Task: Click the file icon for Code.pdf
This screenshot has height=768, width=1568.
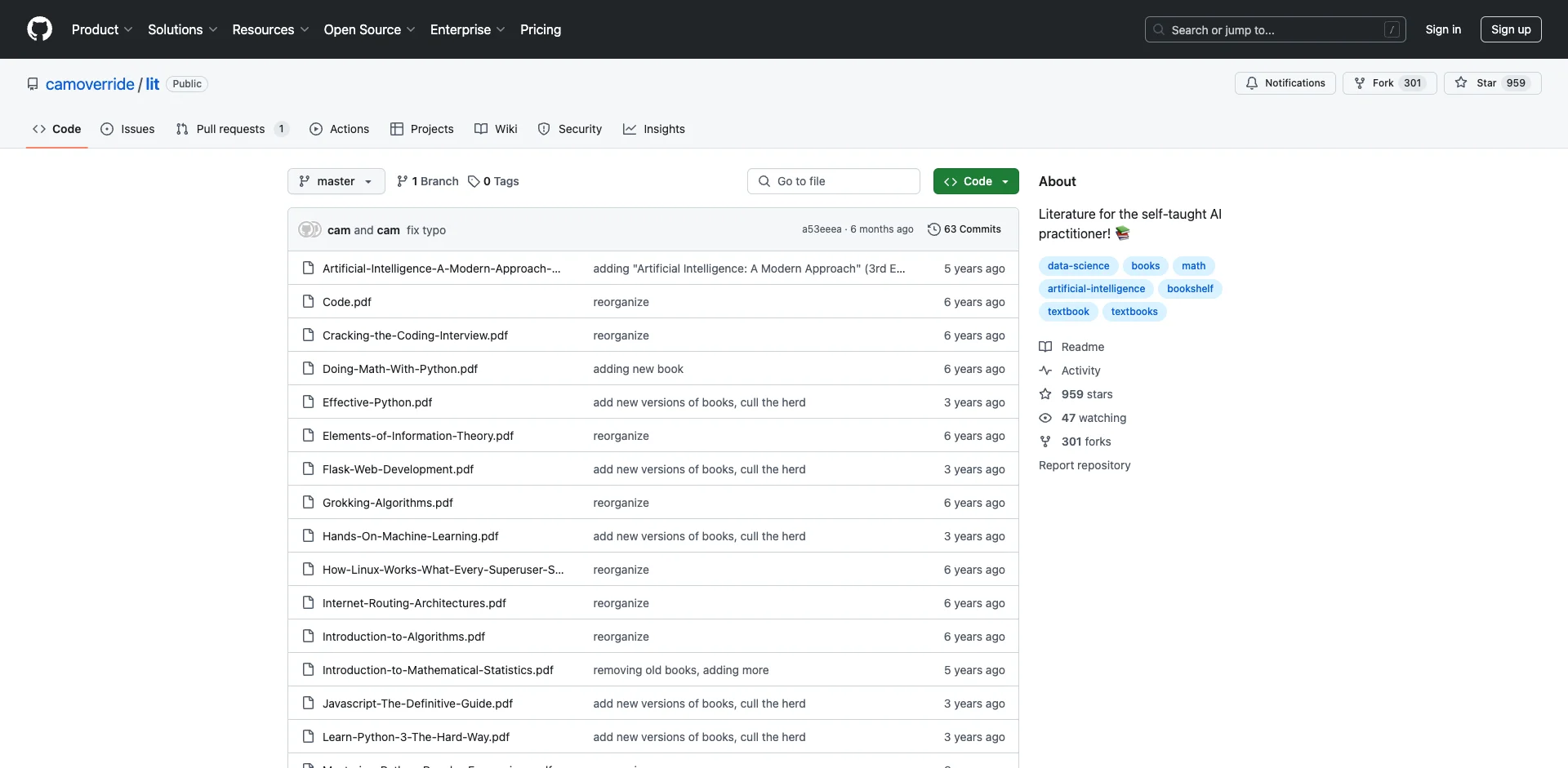Action: [x=308, y=301]
